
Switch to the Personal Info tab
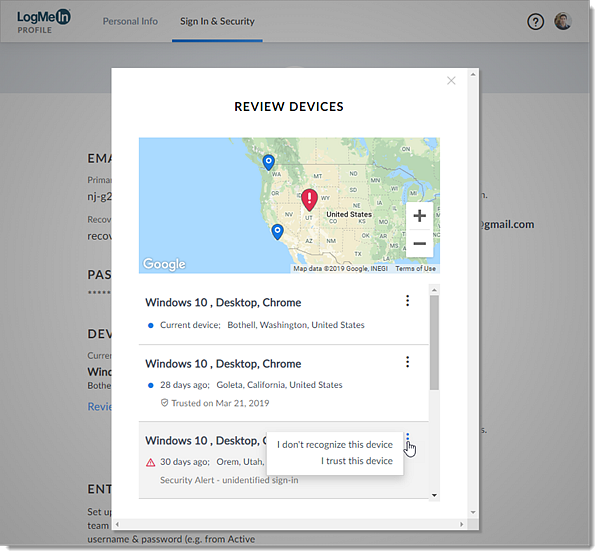(130, 21)
